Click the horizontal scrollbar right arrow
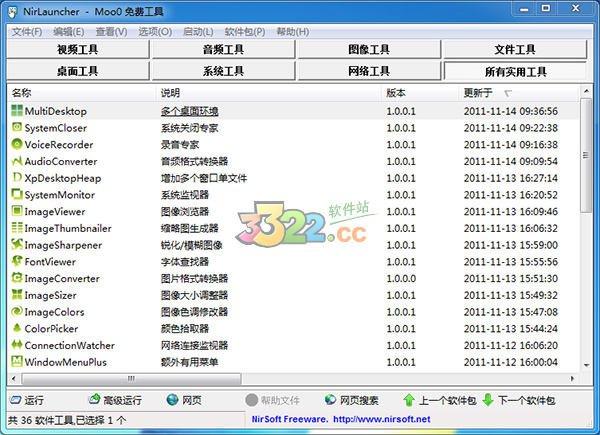600x435 pixels. 572,379
